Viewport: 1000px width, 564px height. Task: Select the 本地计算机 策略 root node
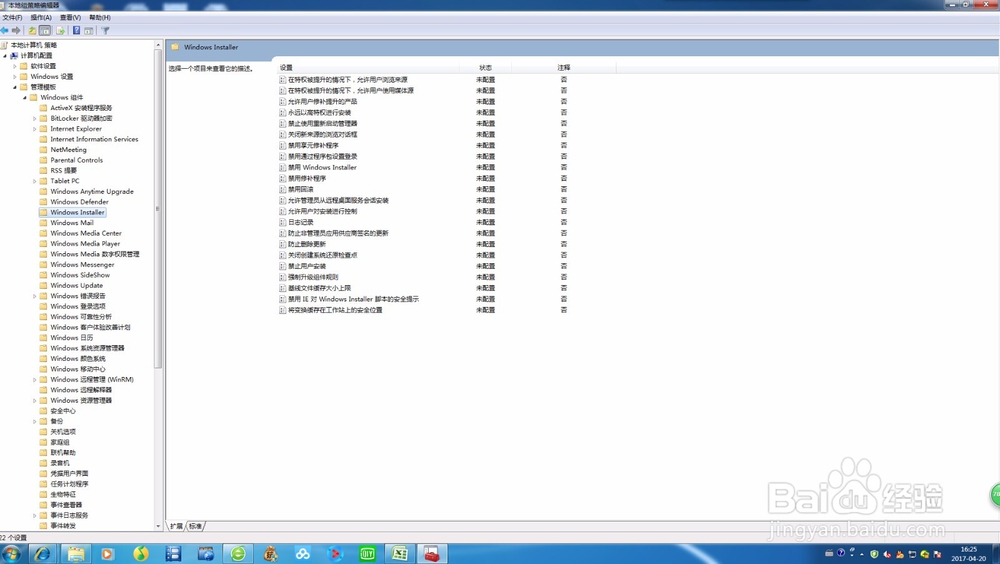click(x=34, y=45)
